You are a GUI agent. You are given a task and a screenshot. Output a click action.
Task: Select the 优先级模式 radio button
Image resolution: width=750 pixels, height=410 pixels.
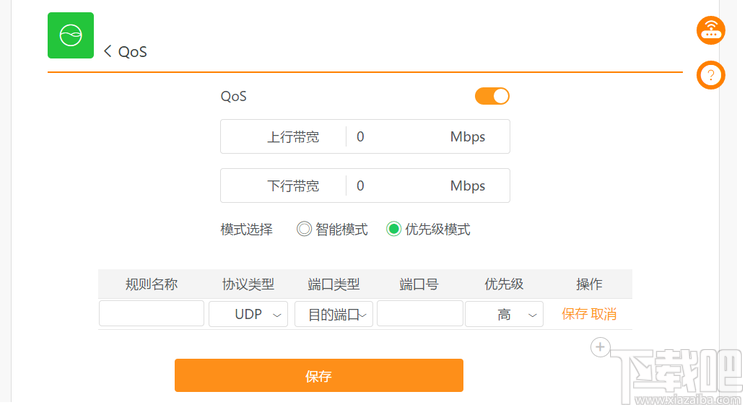[394, 229]
